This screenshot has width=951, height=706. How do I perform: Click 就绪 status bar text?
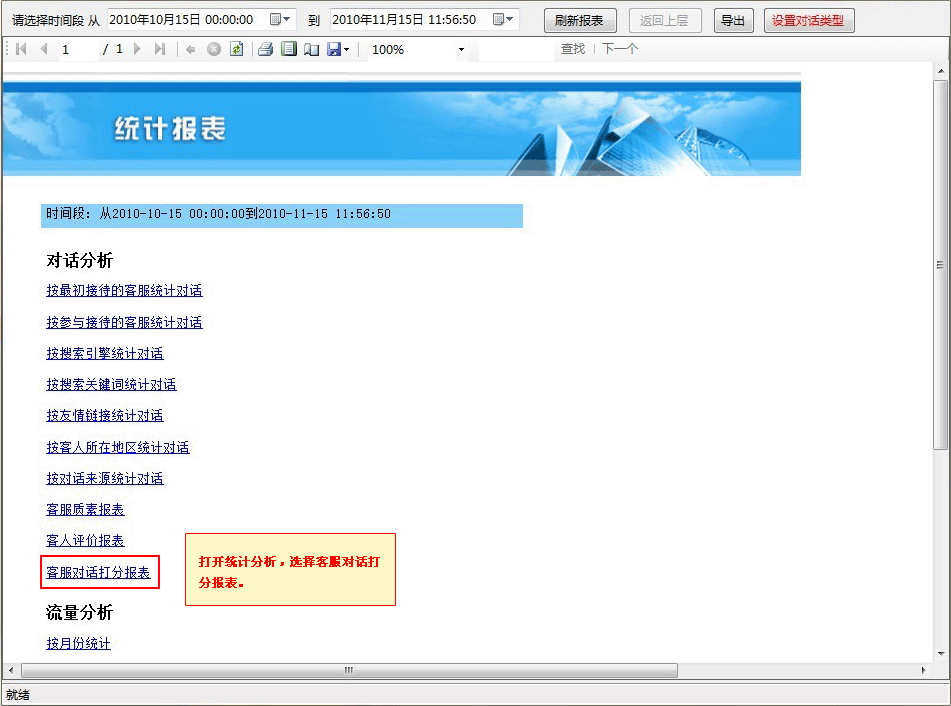click(x=18, y=695)
